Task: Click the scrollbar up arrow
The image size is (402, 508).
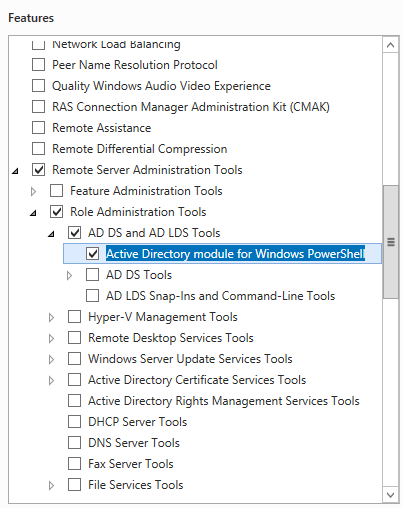Action: [391, 45]
